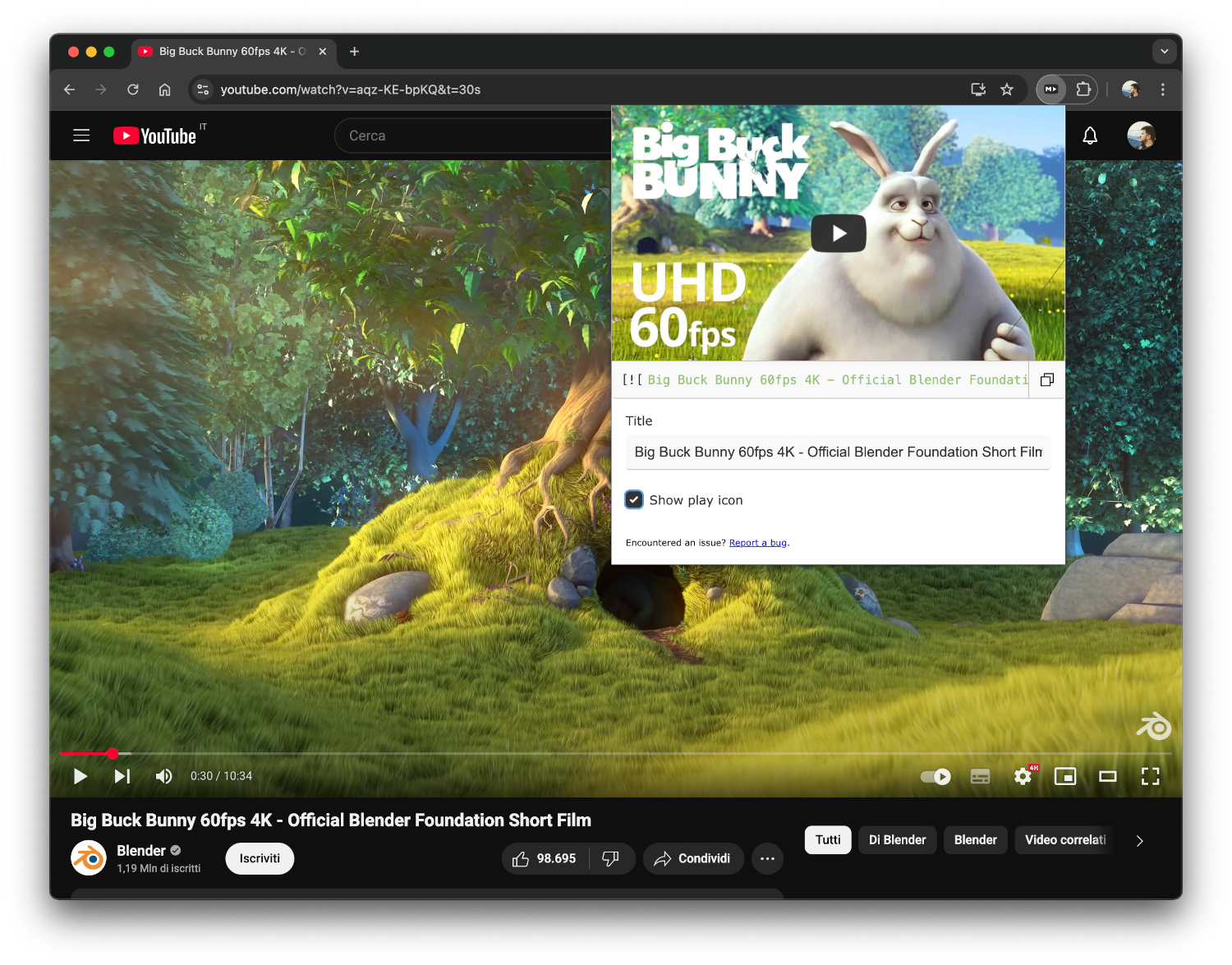This screenshot has height=965, width=1232.
Task: Enter fullscreen mode
Action: click(x=1150, y=776)
